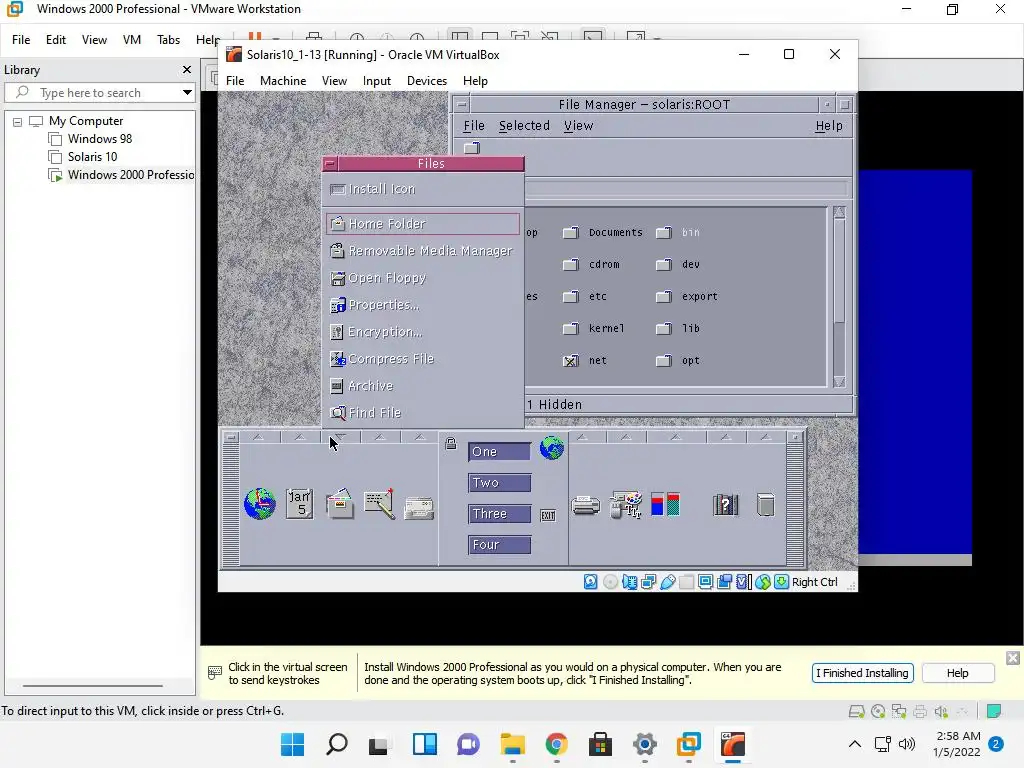Open the Selected menu in File Manager
The height and width of the screenshot is (768, 1024).
pos(524,125)
